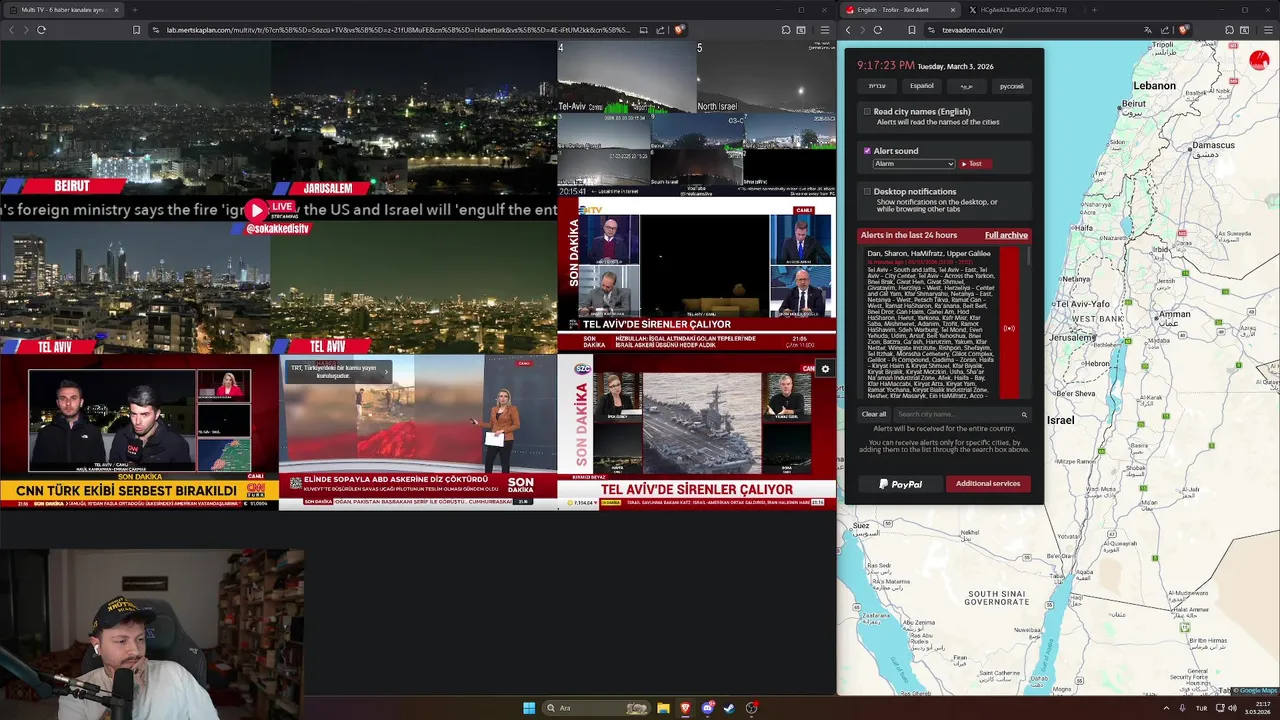Viewport: 1280px width, 720px height.
Task: Open Additional services
Action: coord(988,484)
